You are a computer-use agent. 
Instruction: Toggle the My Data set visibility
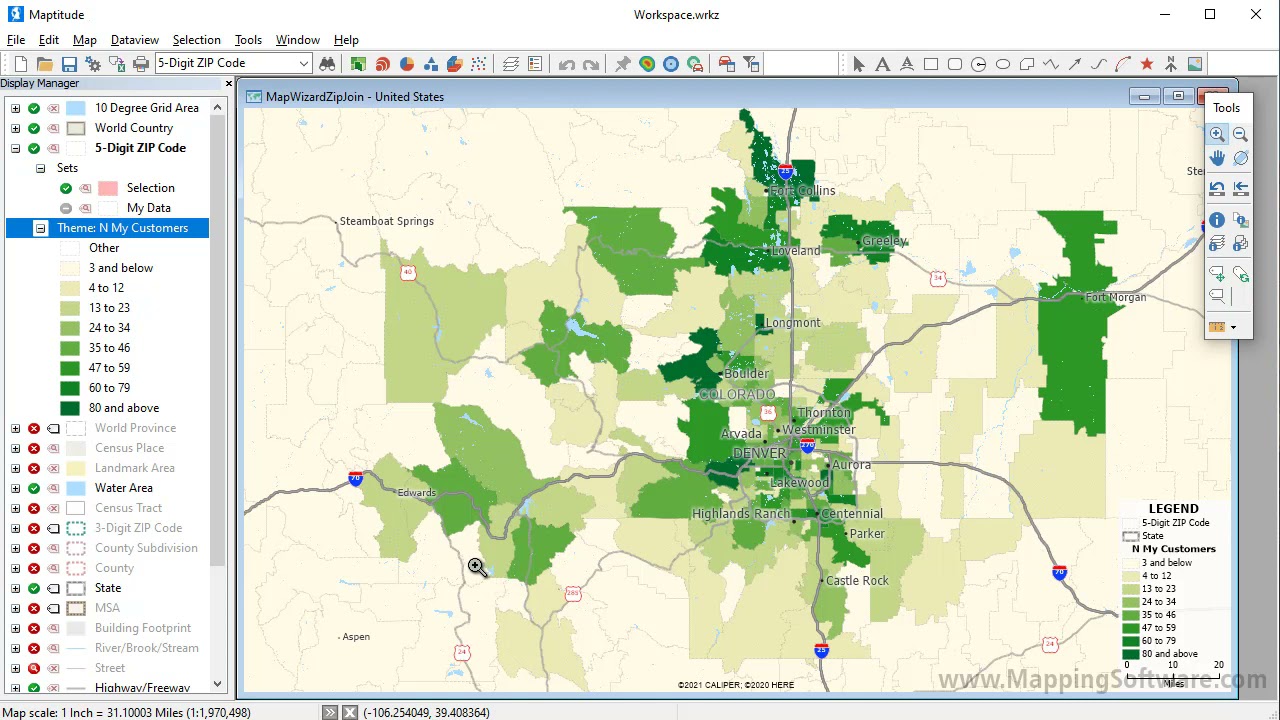point(66,208)
